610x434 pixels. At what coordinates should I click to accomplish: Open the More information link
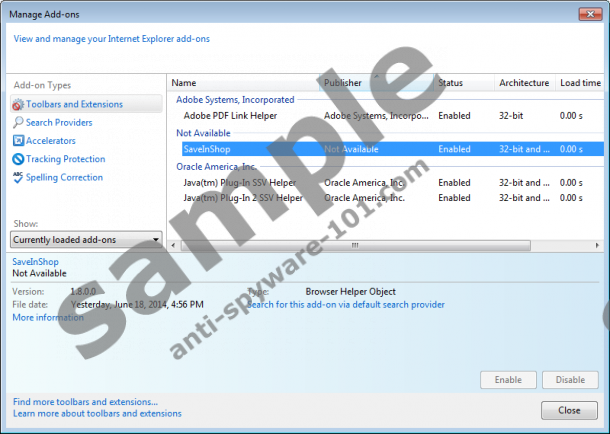pyautogui.click(x=48, y=317)
